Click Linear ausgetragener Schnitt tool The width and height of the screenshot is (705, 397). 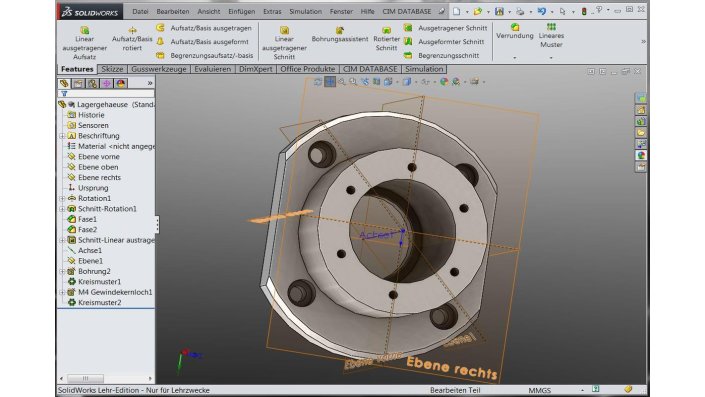pyautogui.click(x=284, y=43)
